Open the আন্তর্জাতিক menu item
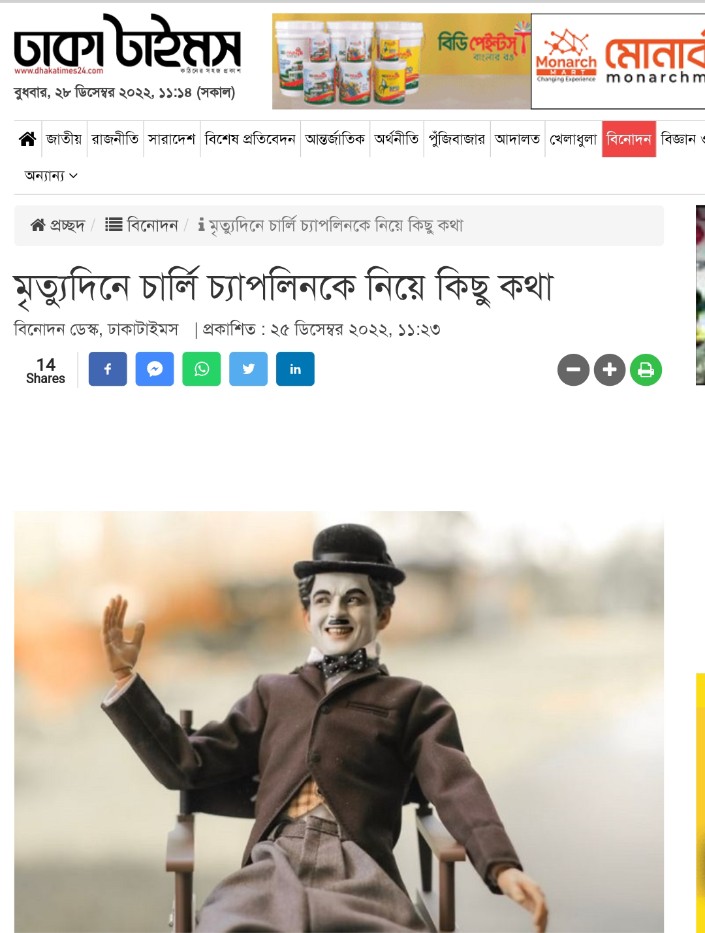The height and width of the screenshot is (933, 705). coord(335,139)
